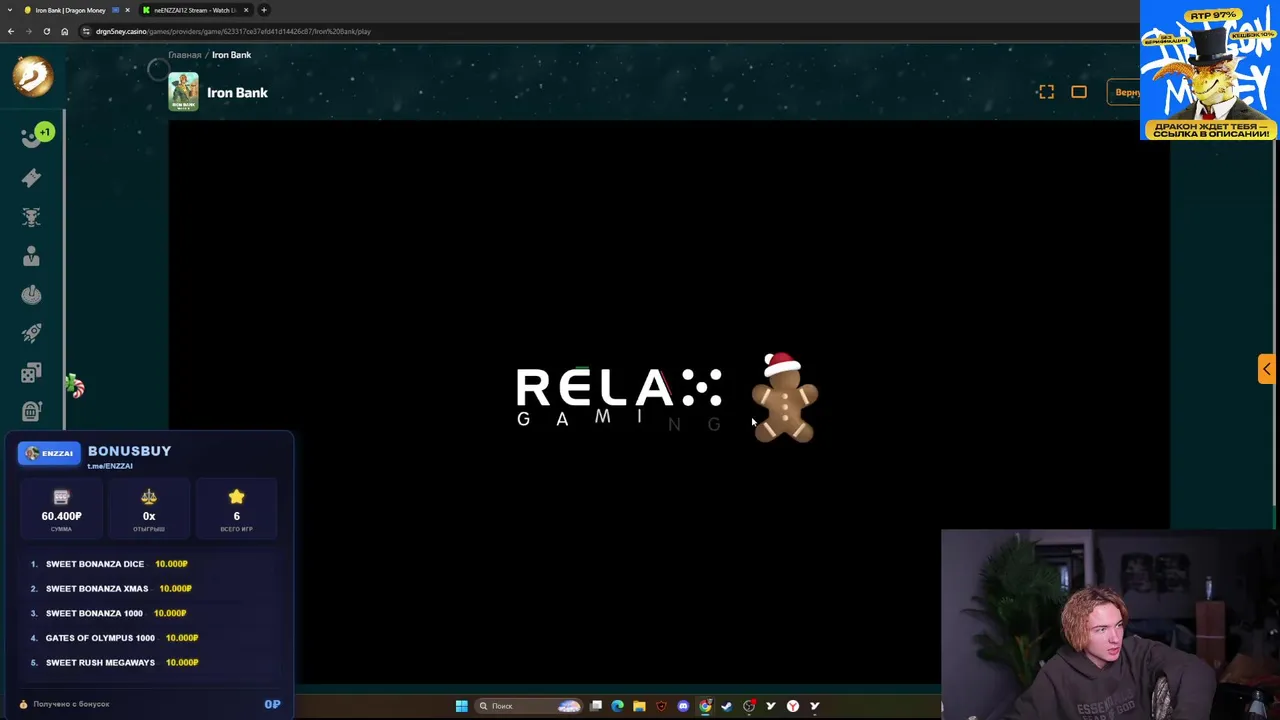Open OBS Studio from taskbar
Viewport: 1280px width, 720px height.
click(x=749, y=706)
